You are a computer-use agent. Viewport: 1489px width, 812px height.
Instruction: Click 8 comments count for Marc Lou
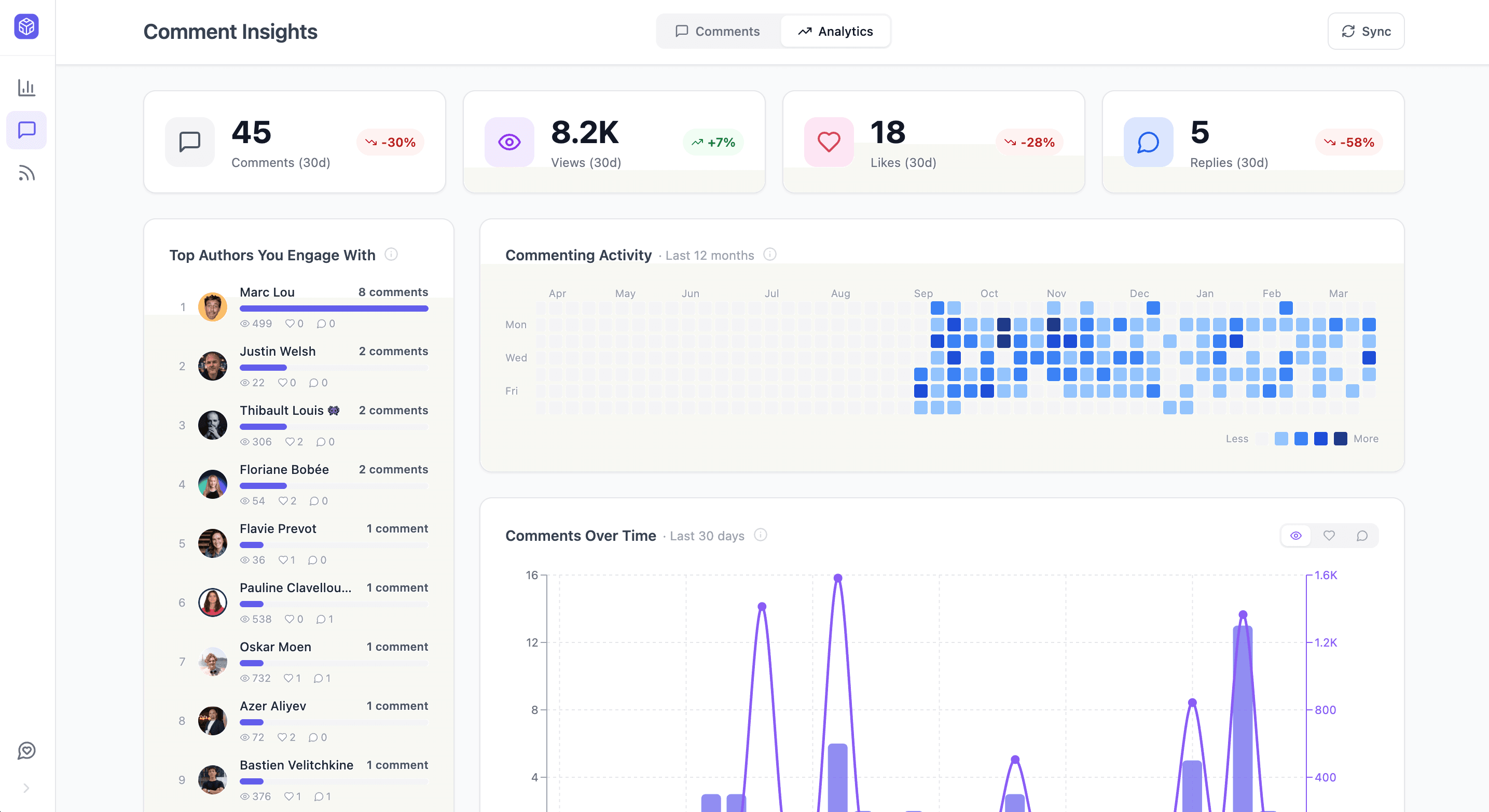pyautogui.click(x=393, y=292)
